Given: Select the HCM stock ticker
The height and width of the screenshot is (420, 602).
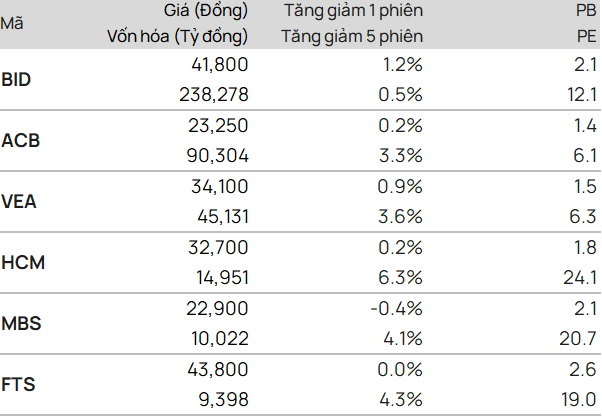Looking at the screenshot, I should (x=23, y=263).
